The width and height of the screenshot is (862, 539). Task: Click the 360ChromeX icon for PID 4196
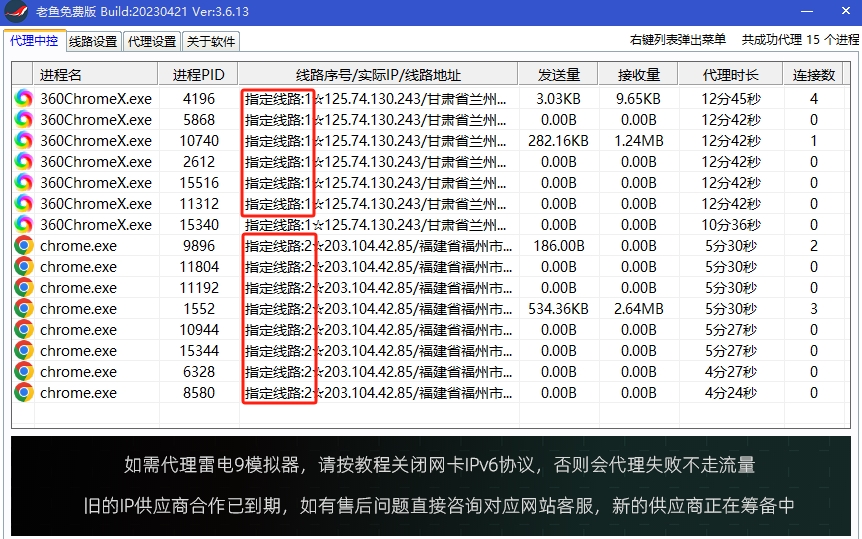pos(24,98)
